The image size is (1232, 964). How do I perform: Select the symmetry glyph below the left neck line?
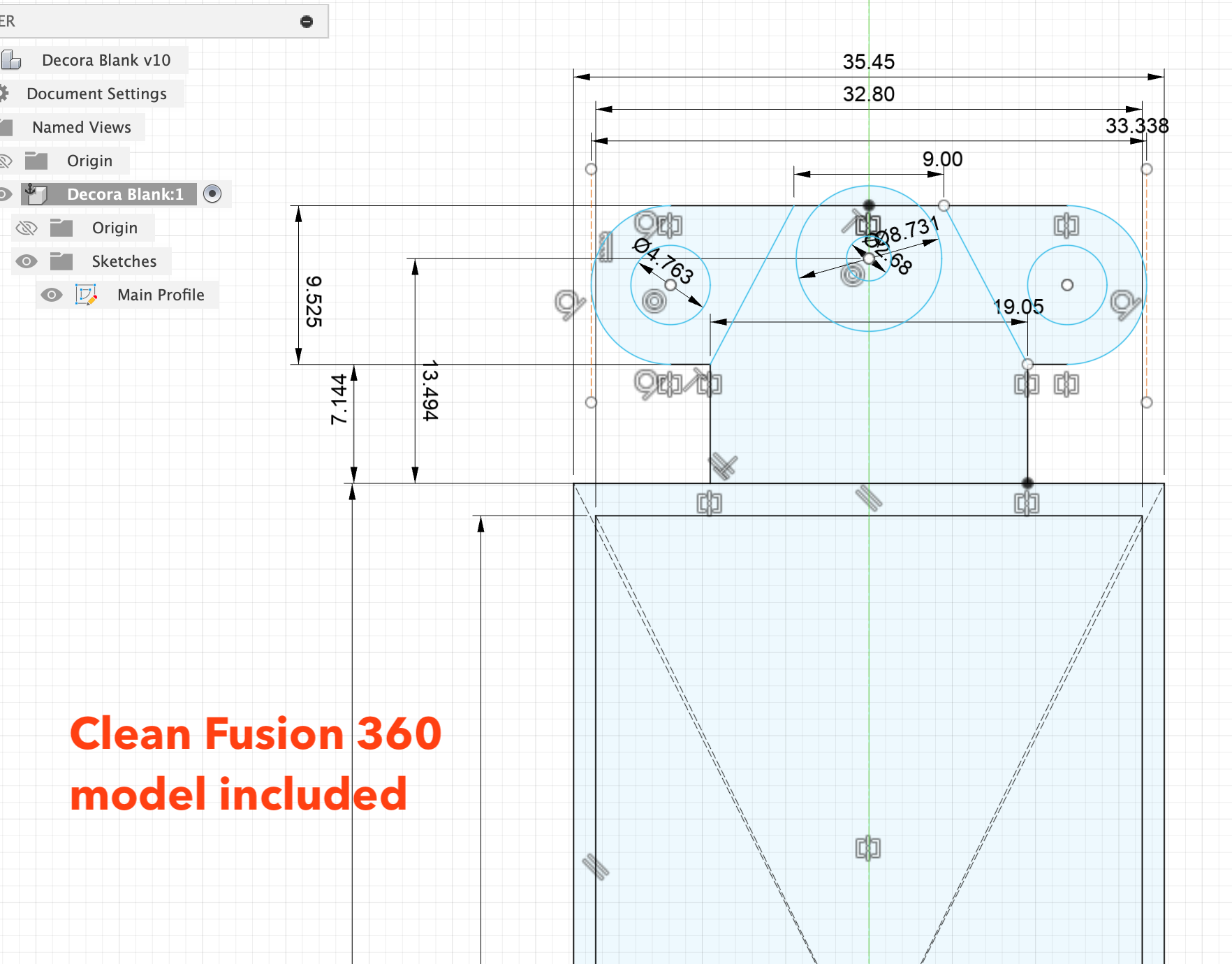[x=710, y=503]
